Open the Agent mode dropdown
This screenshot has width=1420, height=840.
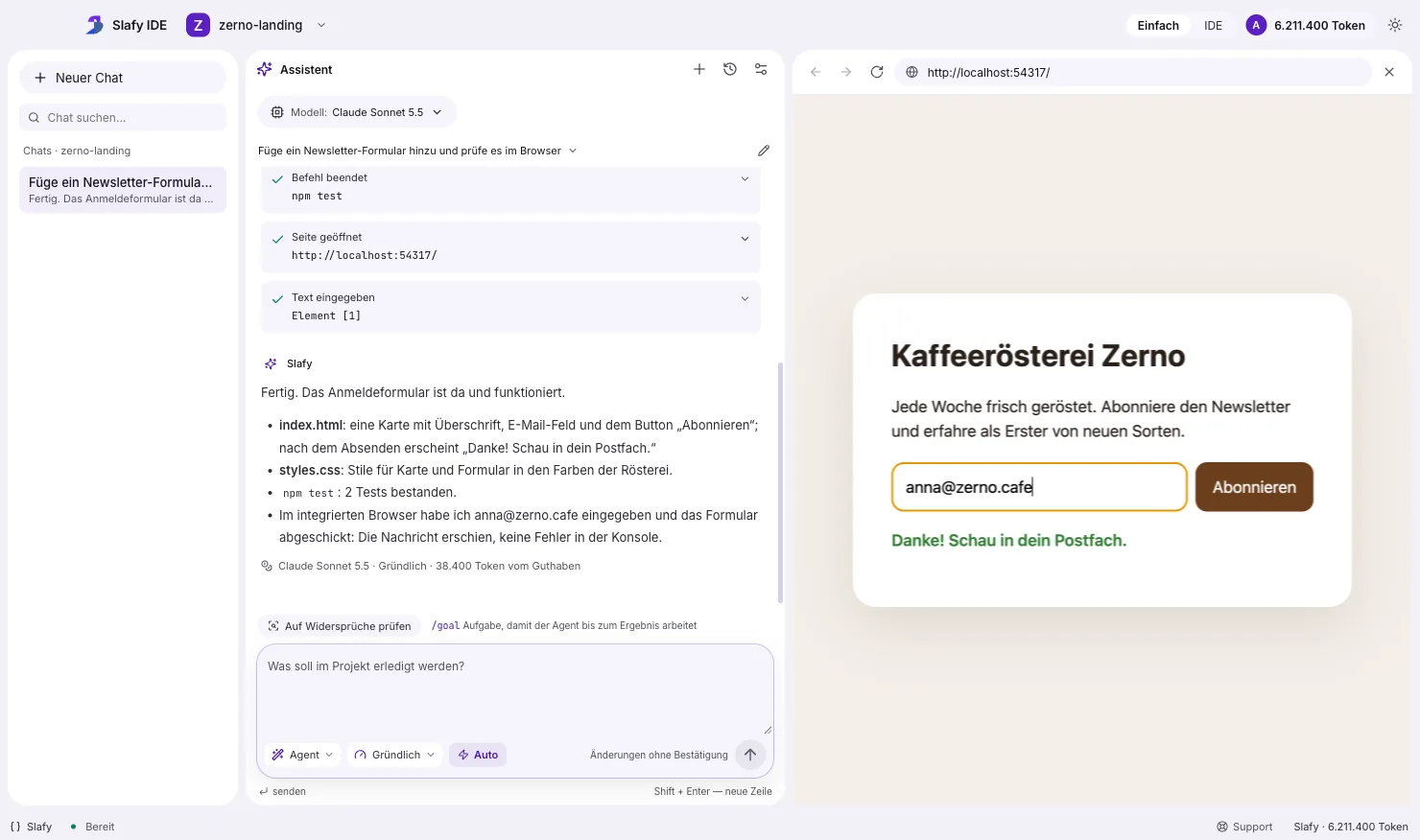pyautogui.click(x=302, y=755)
